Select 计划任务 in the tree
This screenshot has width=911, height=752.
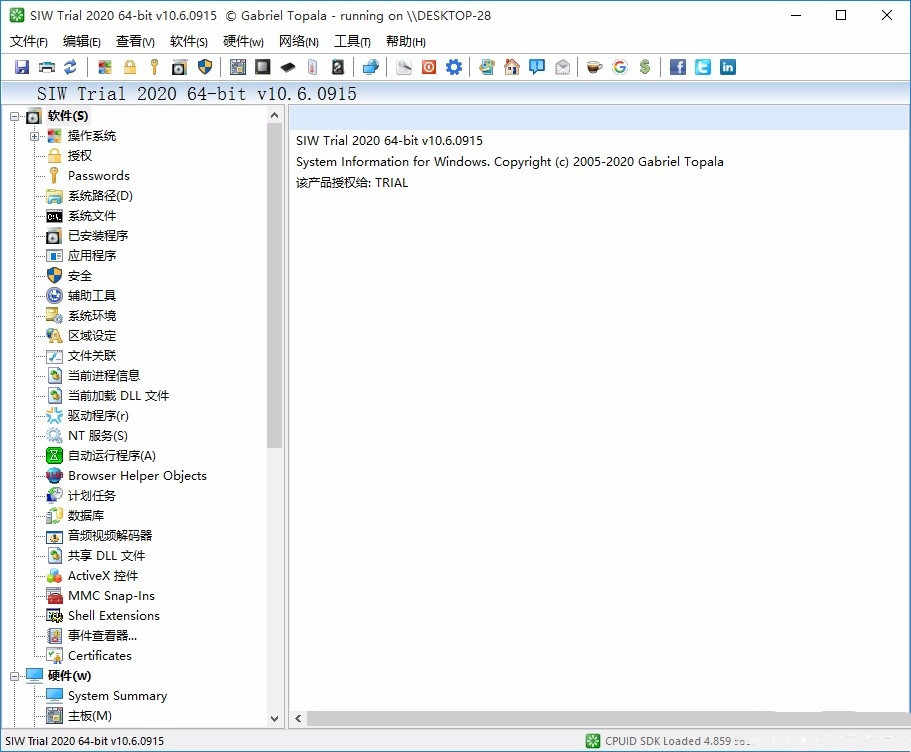coord(92,496)
